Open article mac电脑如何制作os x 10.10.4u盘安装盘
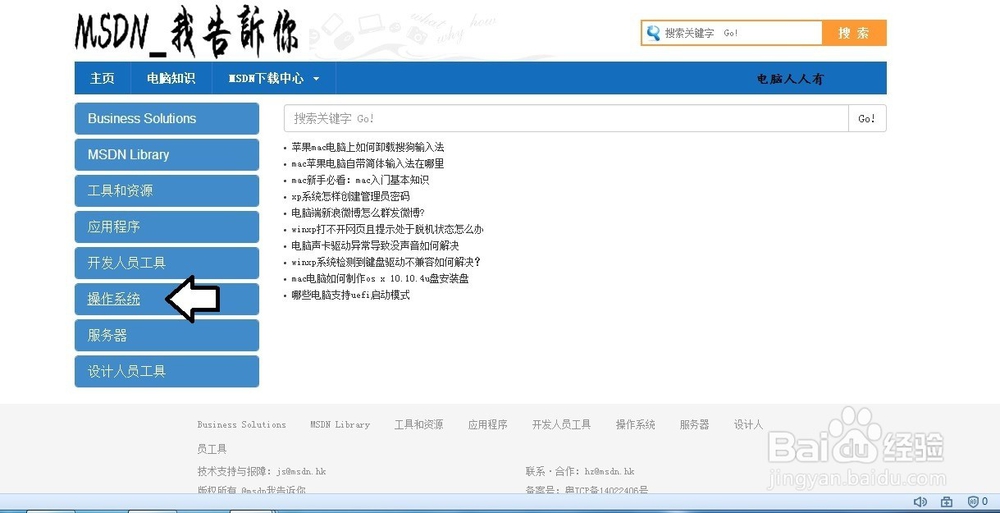This screenshot has height=513, width=1000. [380, 279]
